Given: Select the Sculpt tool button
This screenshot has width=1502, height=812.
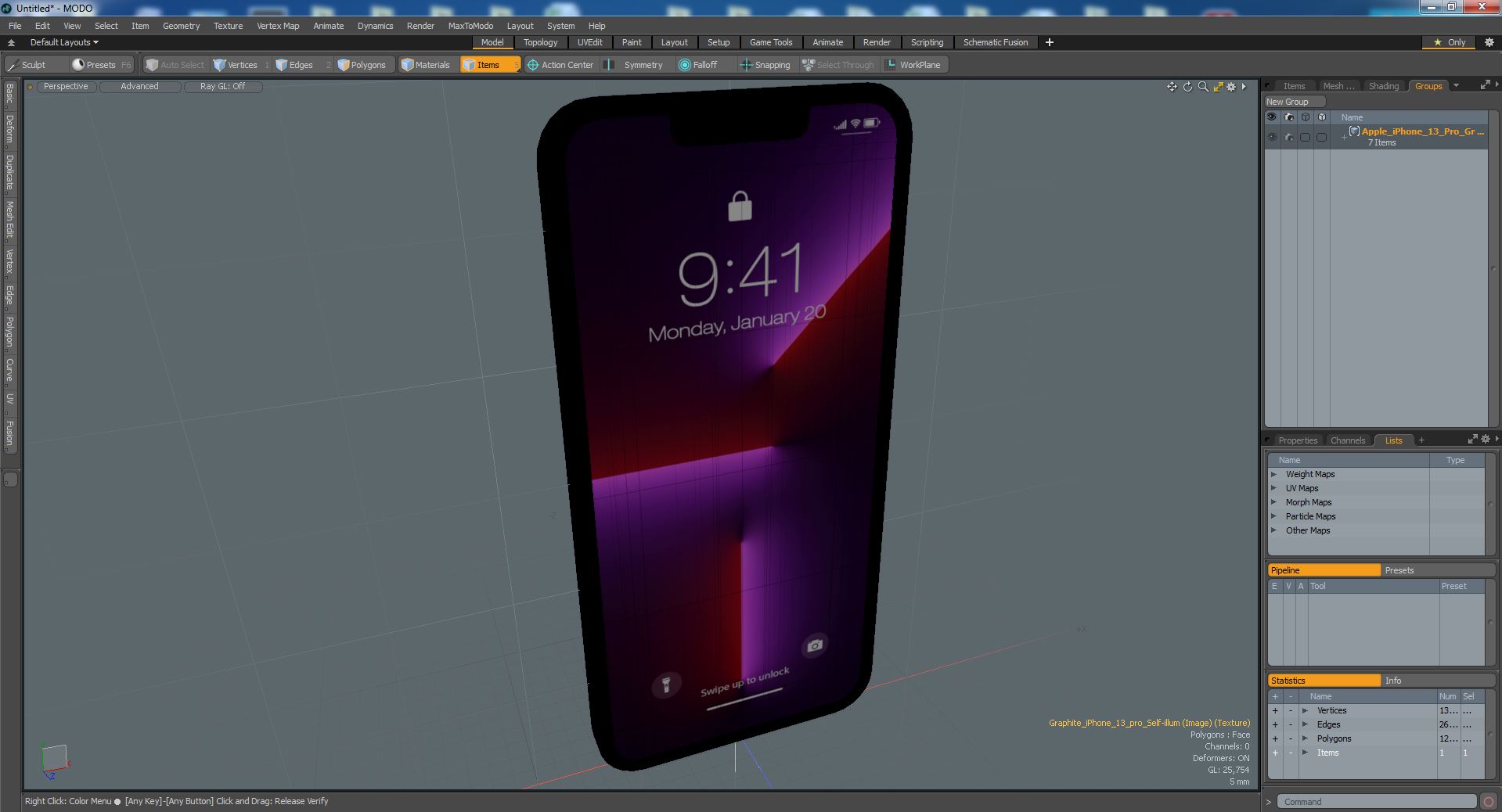Looking at the screenshot, I should [34, 65].
